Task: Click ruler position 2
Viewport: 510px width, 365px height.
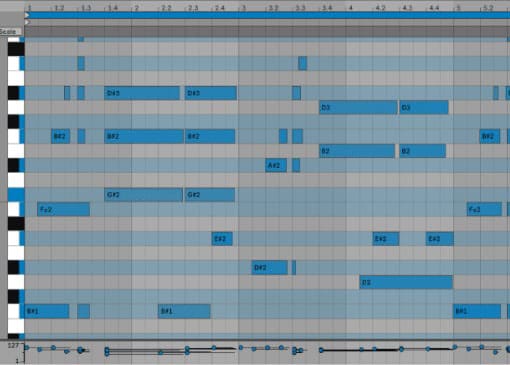Action: pyautogui.click(x=136, y=8)
